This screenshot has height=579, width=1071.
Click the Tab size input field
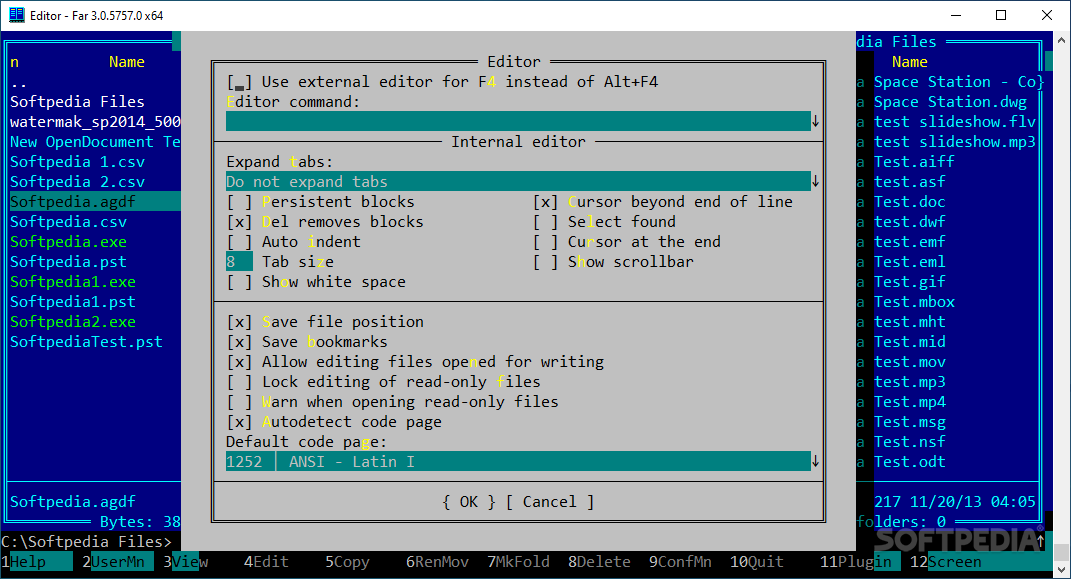pyautogui.click(x=239, y=262)
